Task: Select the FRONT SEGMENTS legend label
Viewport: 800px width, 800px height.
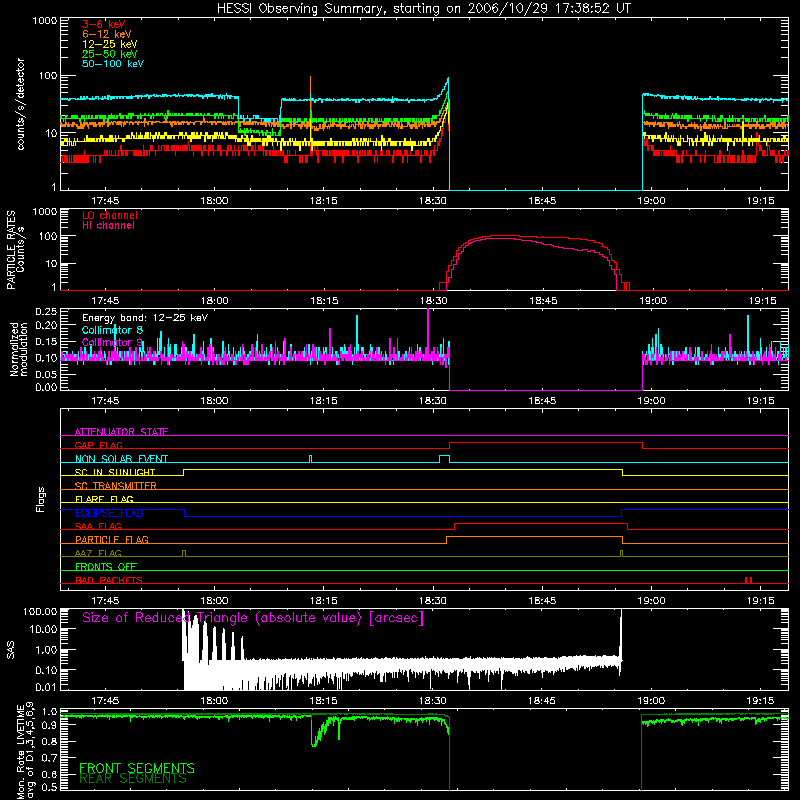Action: point(137,768)
